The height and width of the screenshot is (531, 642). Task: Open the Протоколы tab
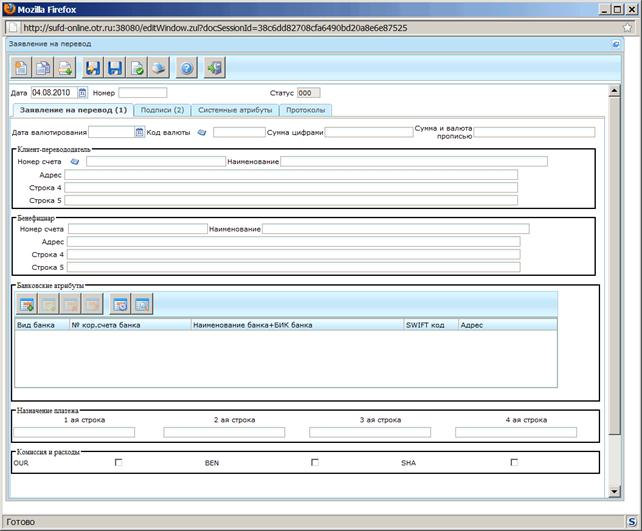pos(305,110)
